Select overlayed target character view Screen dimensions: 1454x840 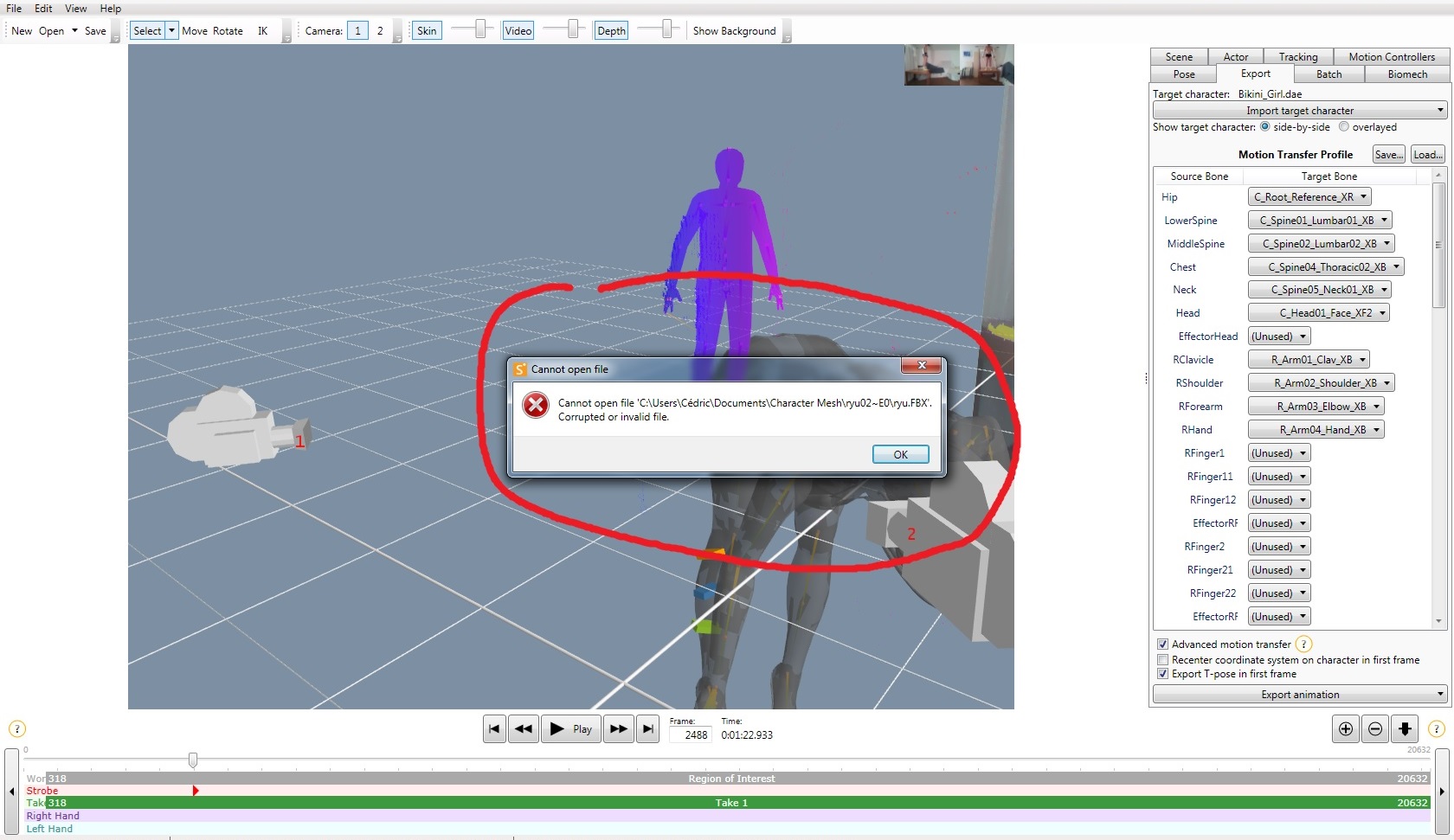(x=1344, y=127)
